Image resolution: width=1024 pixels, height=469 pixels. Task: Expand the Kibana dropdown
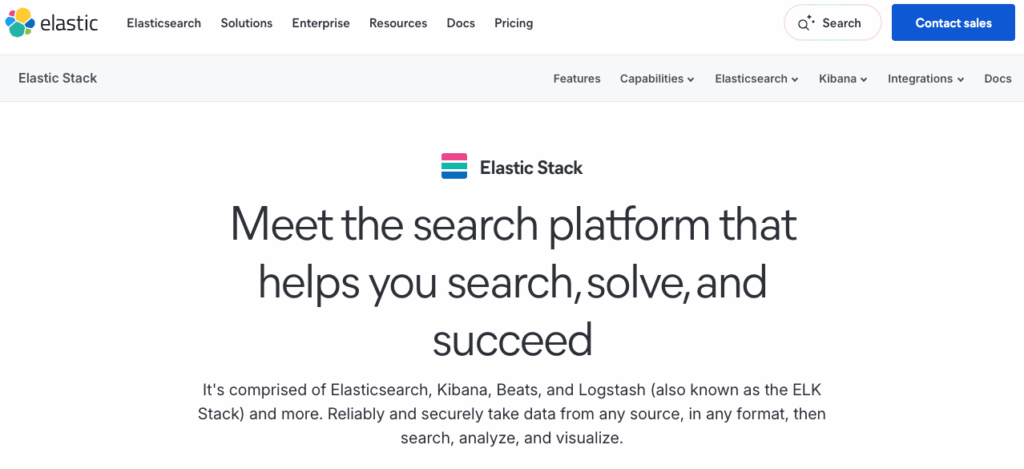pyautogui.click(x=843, y=79)
